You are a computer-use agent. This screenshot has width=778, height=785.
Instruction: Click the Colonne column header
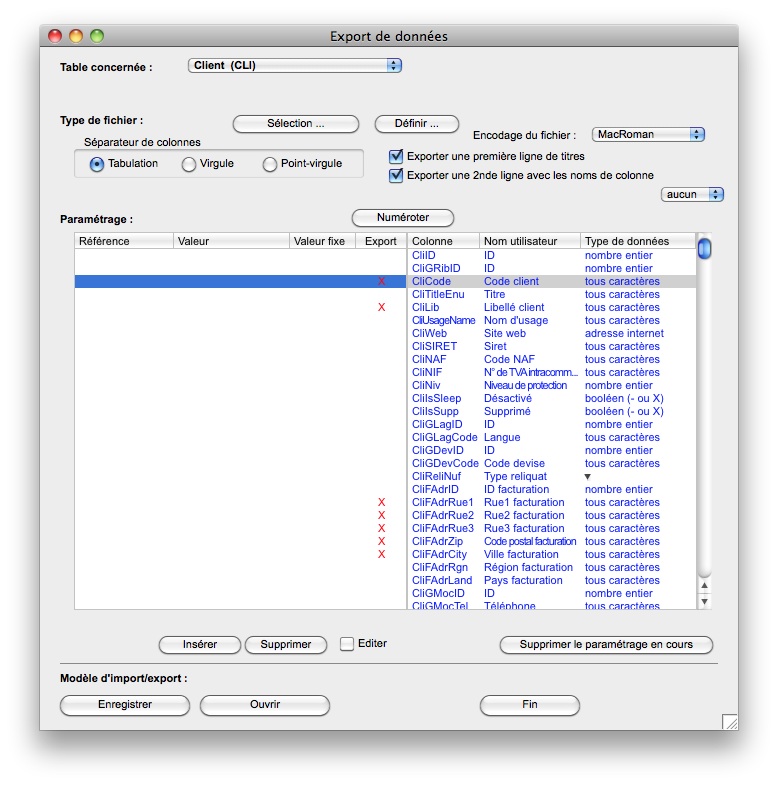pyautogui.click(x=444, y=241)
